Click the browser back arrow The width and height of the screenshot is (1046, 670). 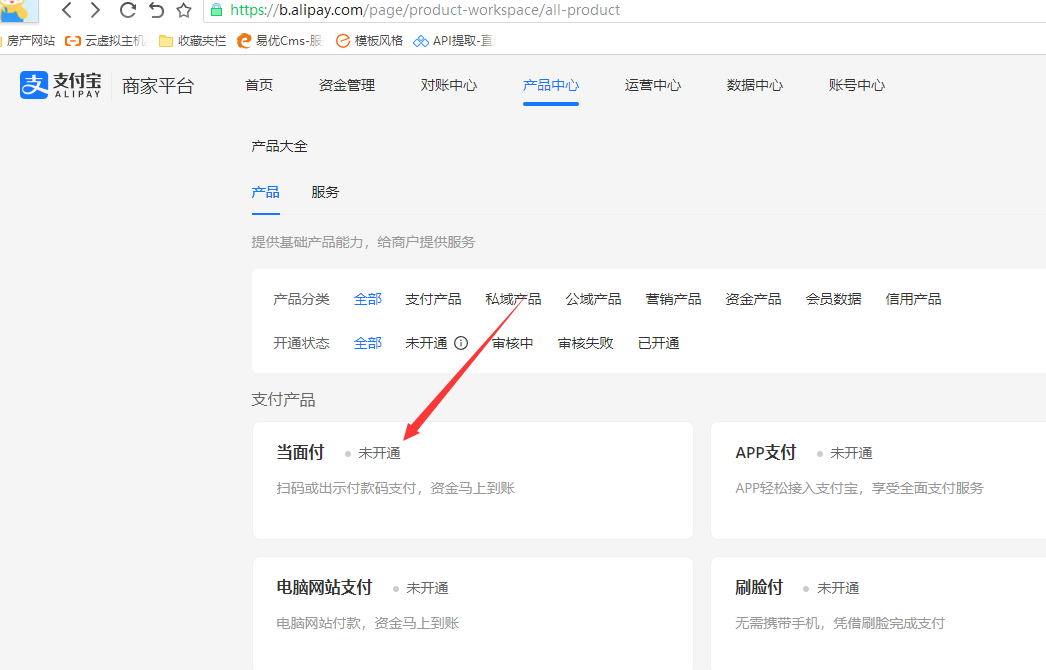66,10
